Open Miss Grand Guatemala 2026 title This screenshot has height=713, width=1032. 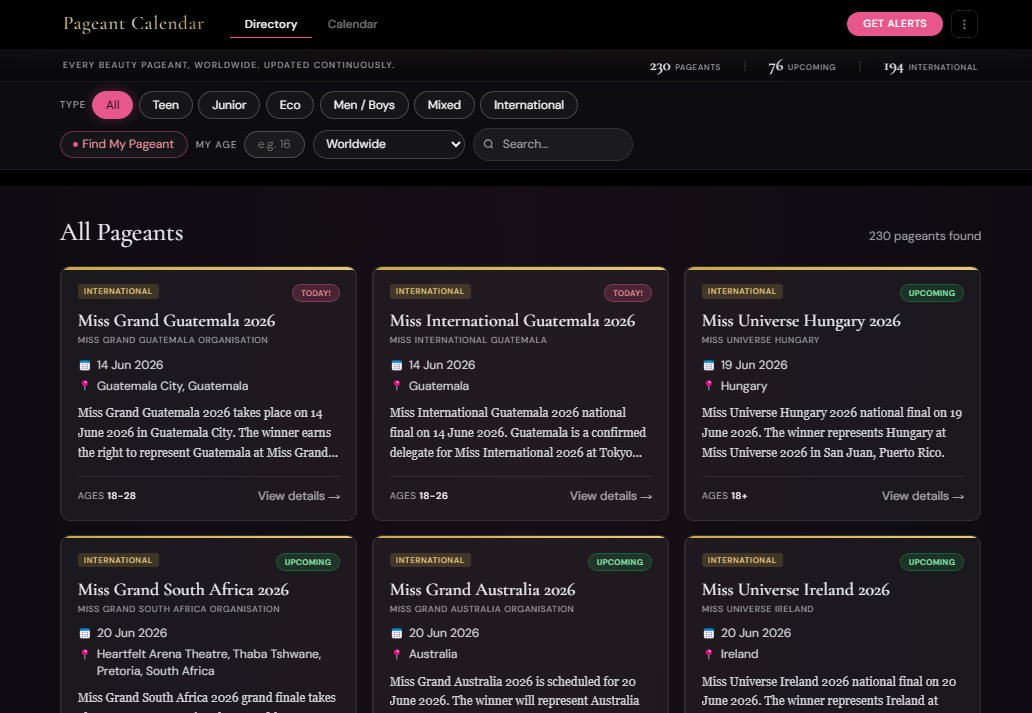176,321
